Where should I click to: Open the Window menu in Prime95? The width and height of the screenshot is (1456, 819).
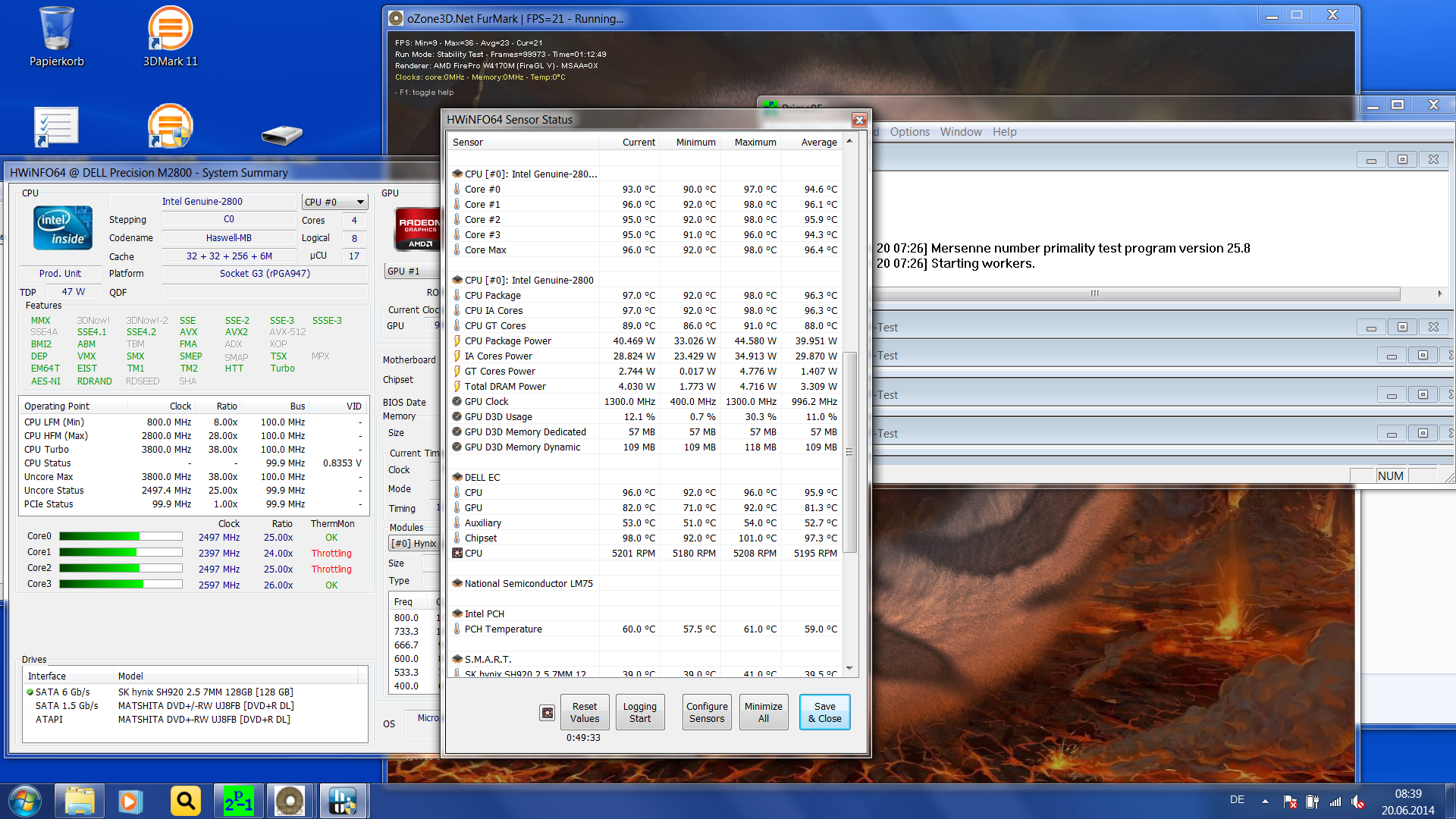(960, 132)
